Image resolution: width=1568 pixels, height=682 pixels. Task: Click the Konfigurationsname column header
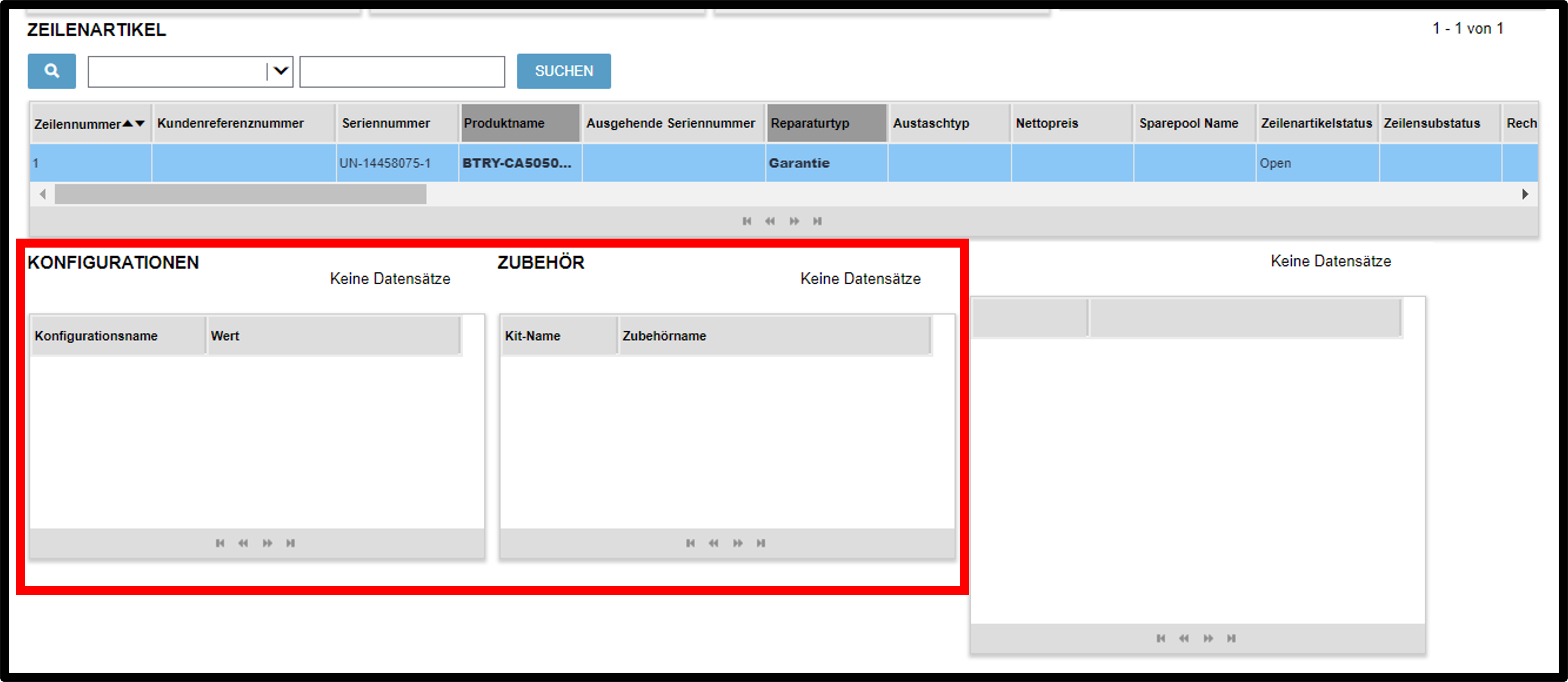coord(119,336)
